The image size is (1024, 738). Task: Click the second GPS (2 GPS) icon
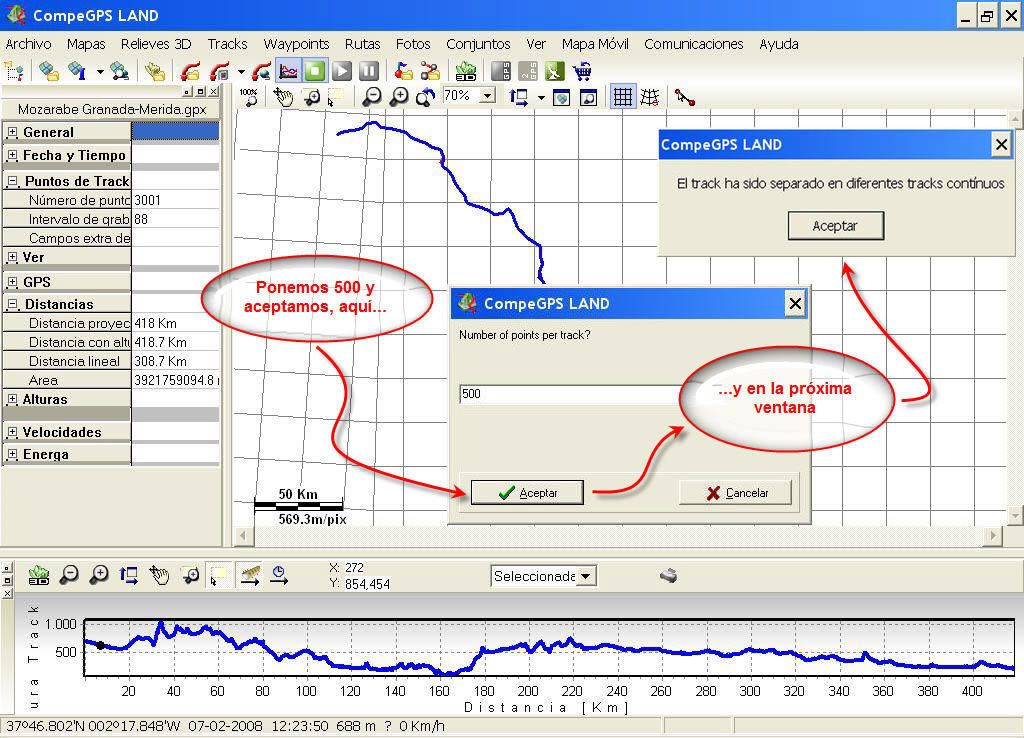pos(528,71)
